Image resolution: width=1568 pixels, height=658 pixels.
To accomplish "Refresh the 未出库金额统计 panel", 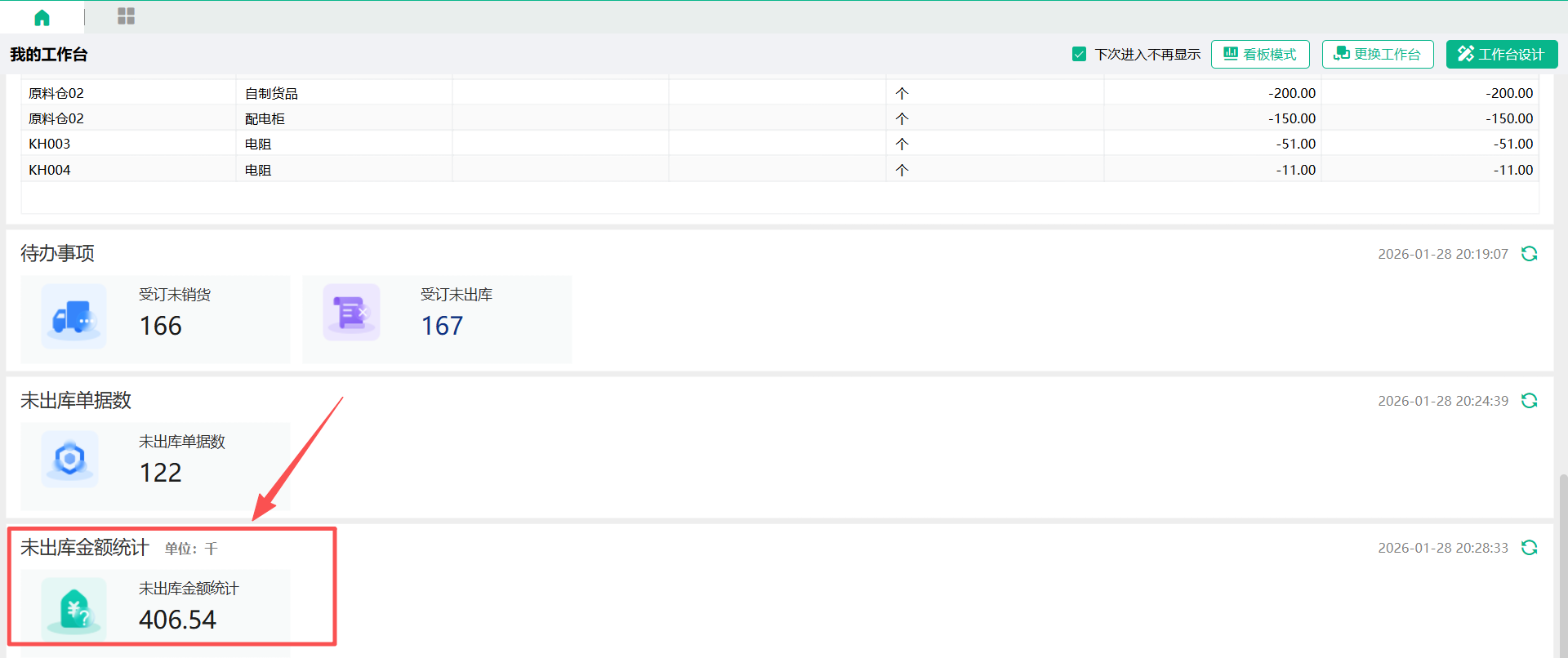I will pos(1529,548).
